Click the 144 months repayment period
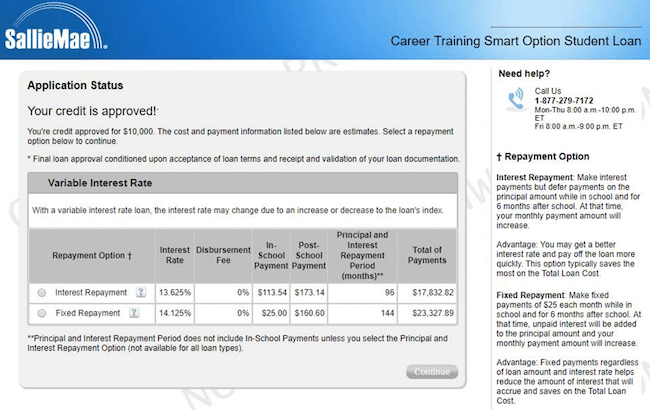The image size is (650, 410). pos(363,313)
